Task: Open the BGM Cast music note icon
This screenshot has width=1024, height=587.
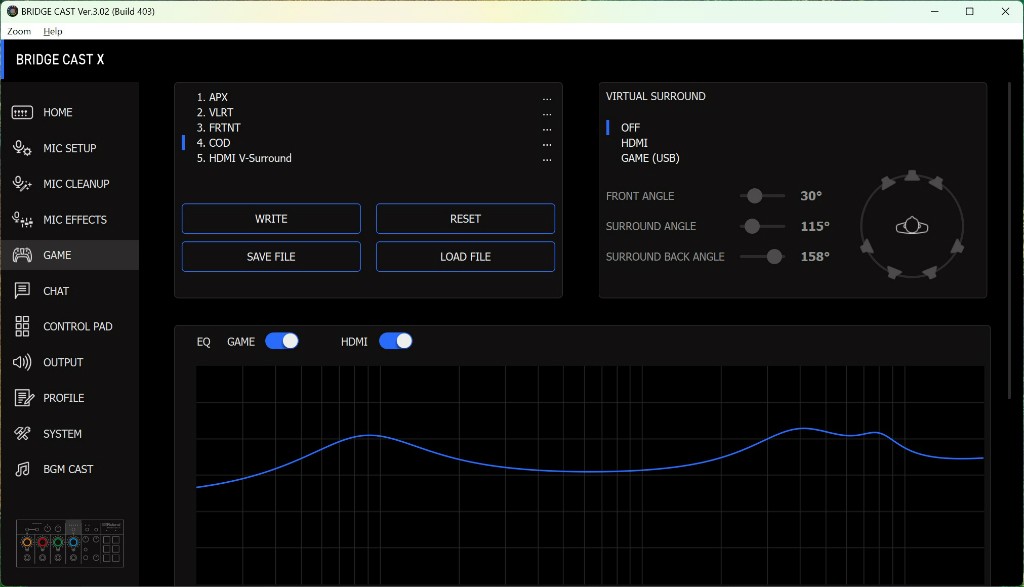Action: point(22,469)
